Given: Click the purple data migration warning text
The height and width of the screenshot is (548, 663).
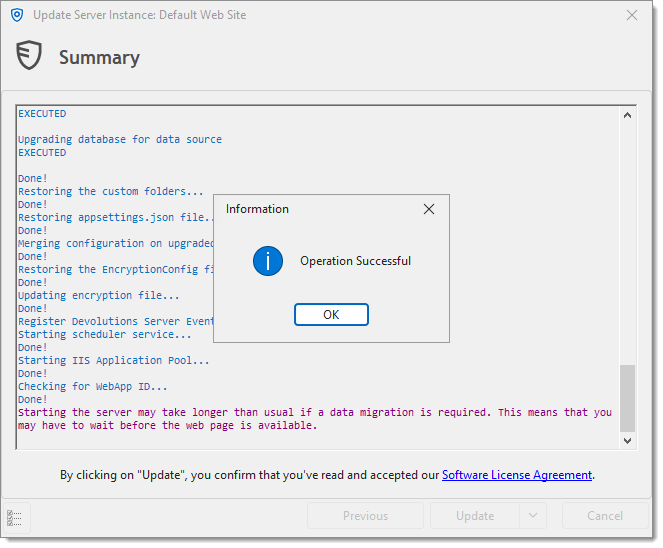Looking at the screenshot, I should click(315, 419).
